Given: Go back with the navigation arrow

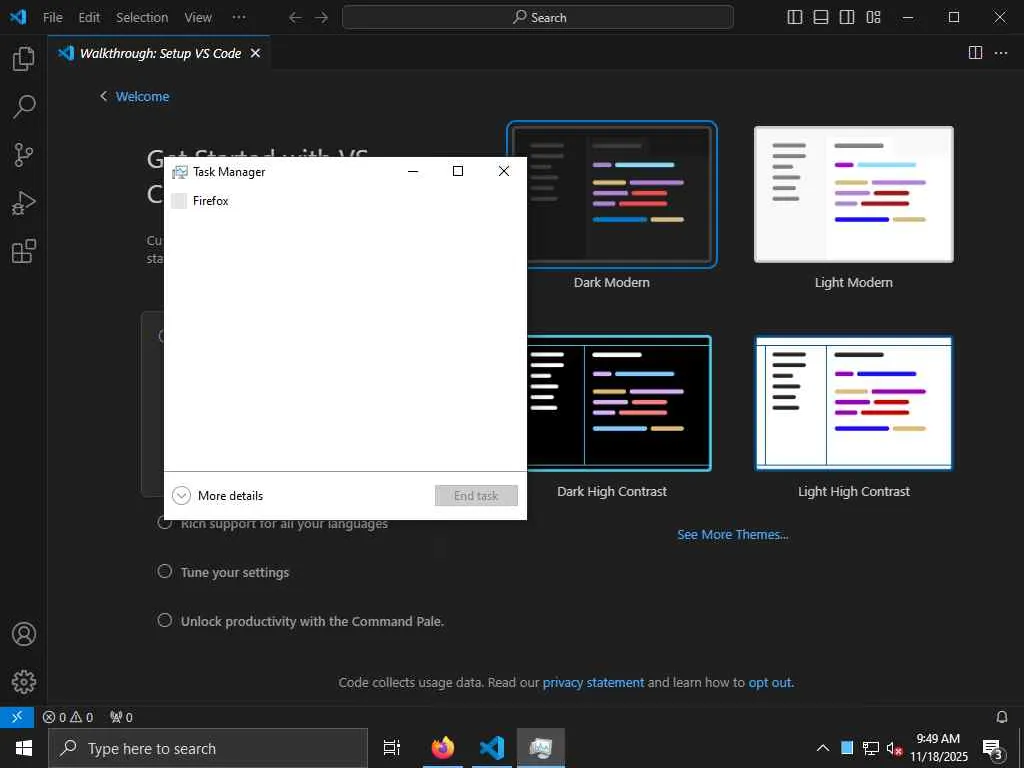Looking at the screenshot, I should (295, 18).
